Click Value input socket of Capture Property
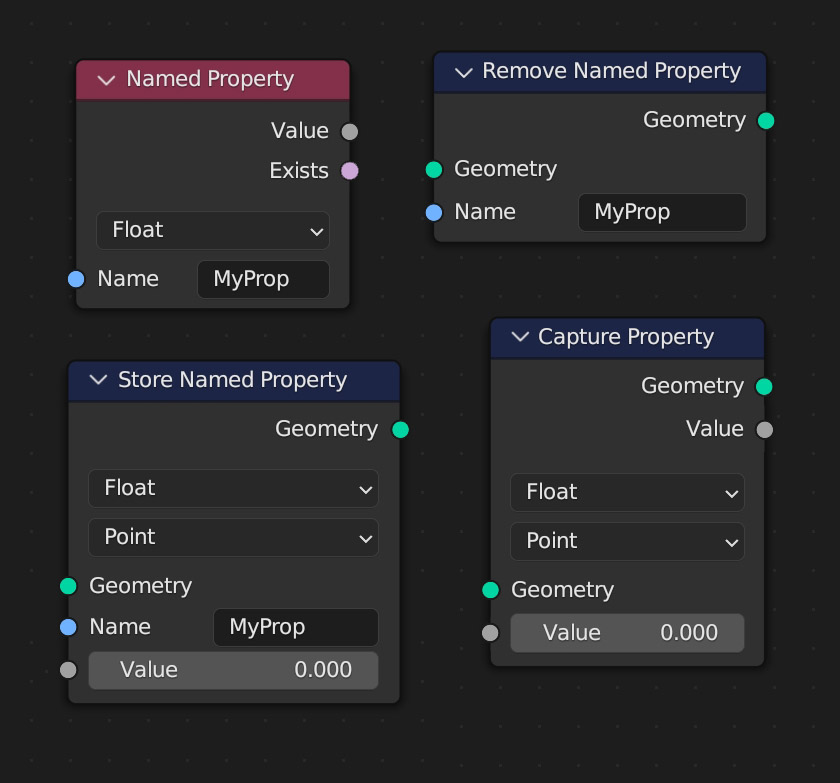Viewport: 840px width, 783px height. point(490,633)
